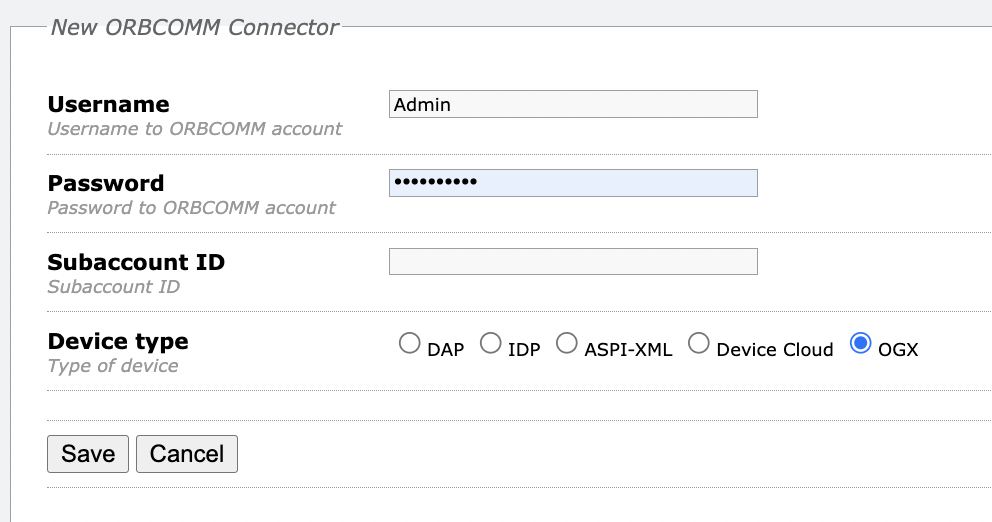Click the italic 'Subaccount ID' hint text

pos(113,287)
